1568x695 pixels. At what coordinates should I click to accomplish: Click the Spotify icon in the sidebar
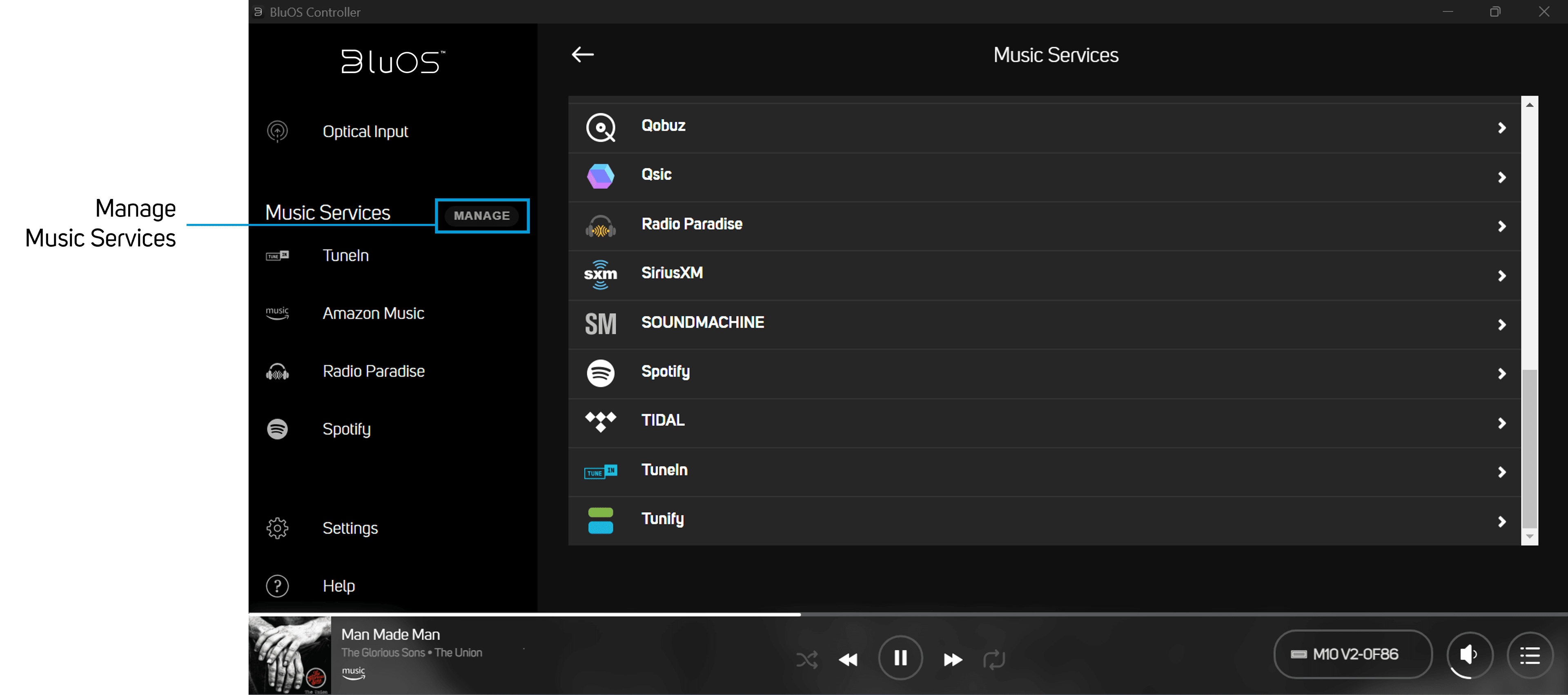[x=278, y=429]
